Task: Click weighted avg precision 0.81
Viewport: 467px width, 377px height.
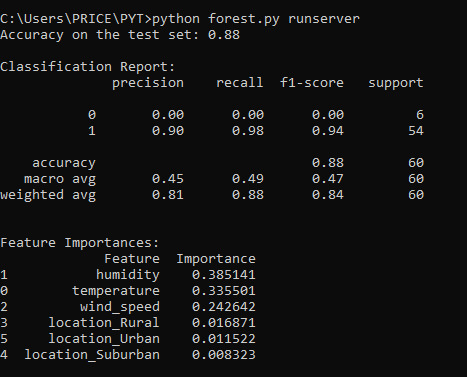Action: pyautogui.click(x=168, y=195)
